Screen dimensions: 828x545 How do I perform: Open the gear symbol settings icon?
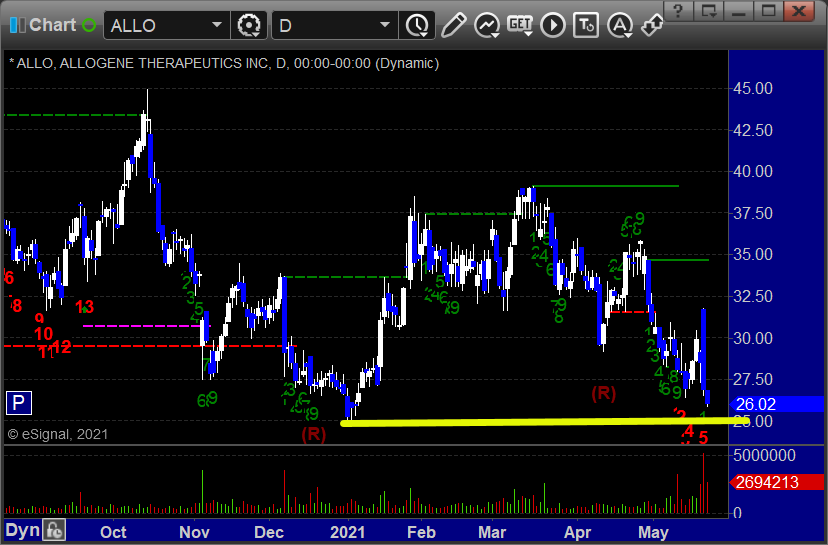pos(249,25)
